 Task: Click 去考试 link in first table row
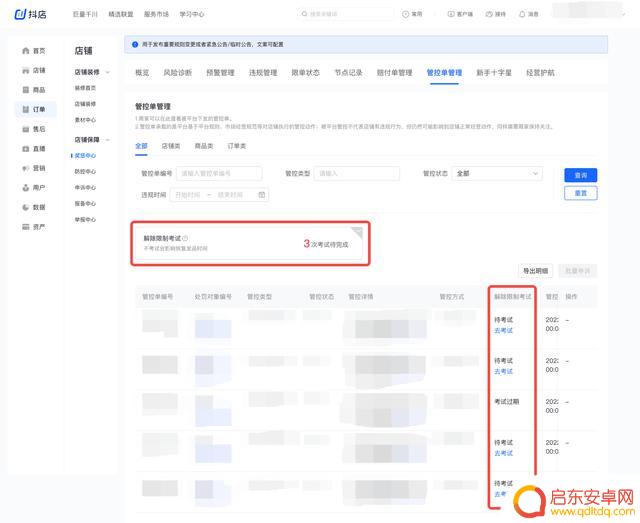503,330
